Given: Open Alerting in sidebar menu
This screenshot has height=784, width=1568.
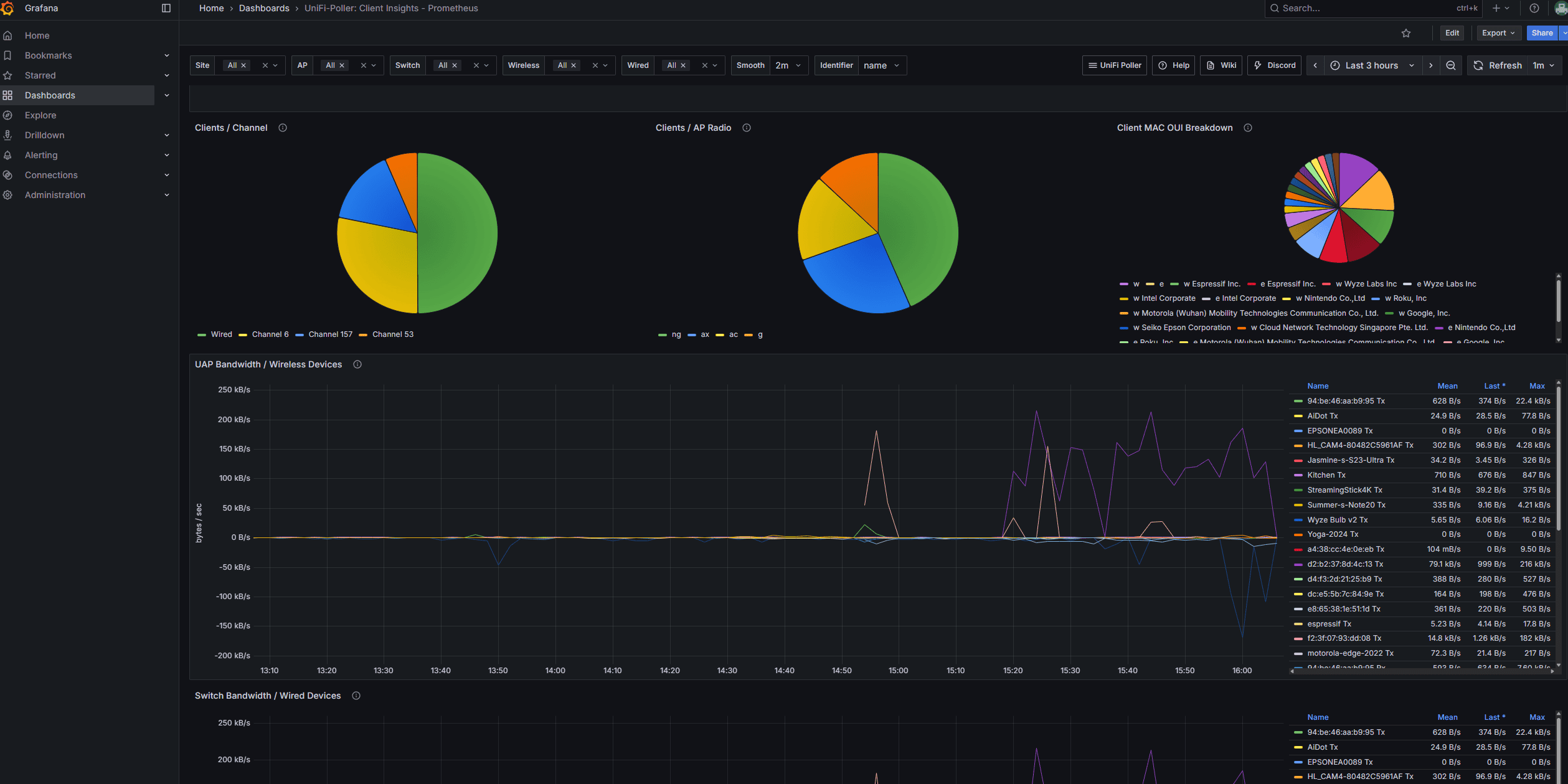Looking at the screenshot, I should click(x=41, y=155).
